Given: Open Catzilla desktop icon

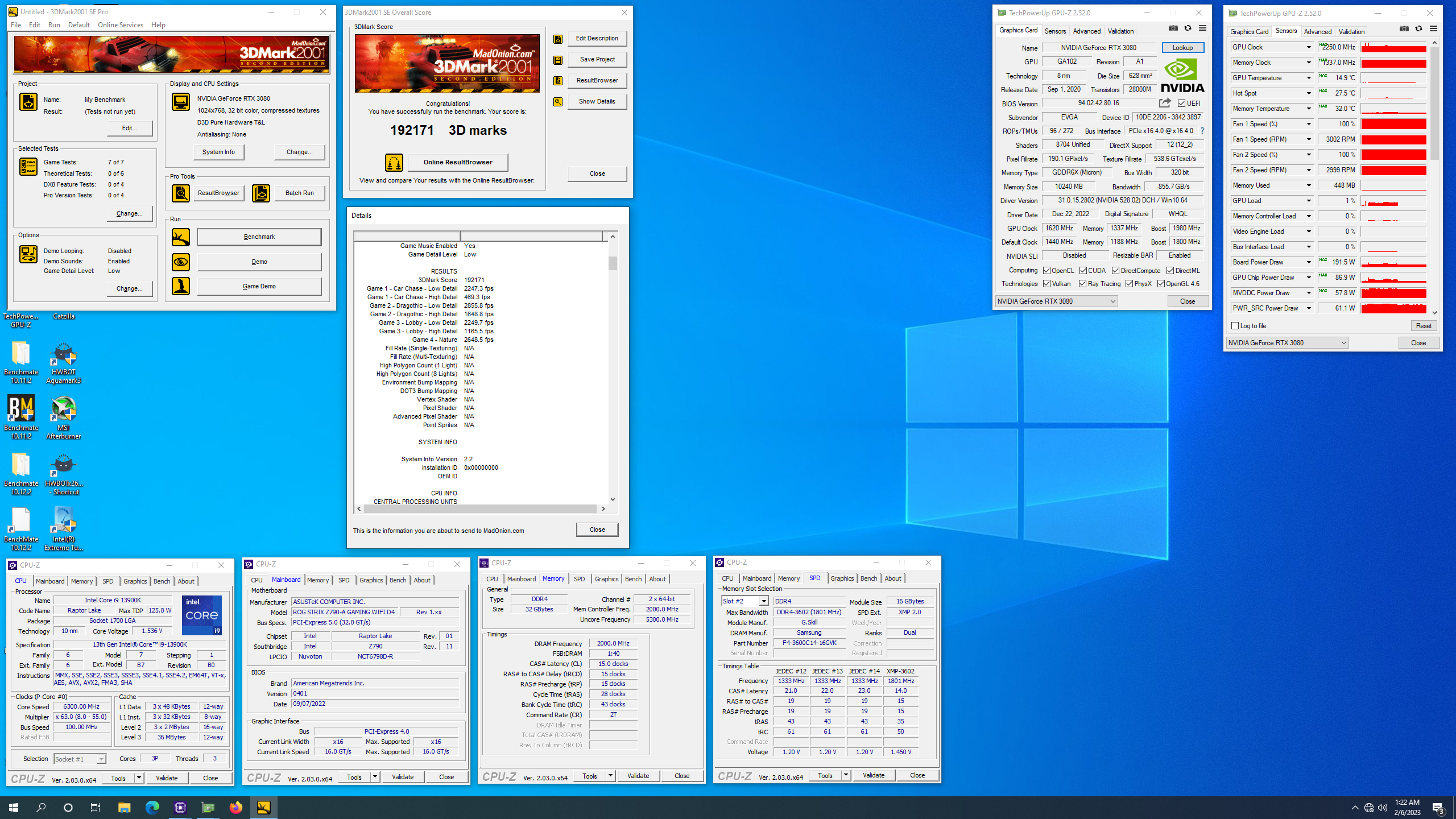Looking at the screenshot, I should tap(63, 316).
